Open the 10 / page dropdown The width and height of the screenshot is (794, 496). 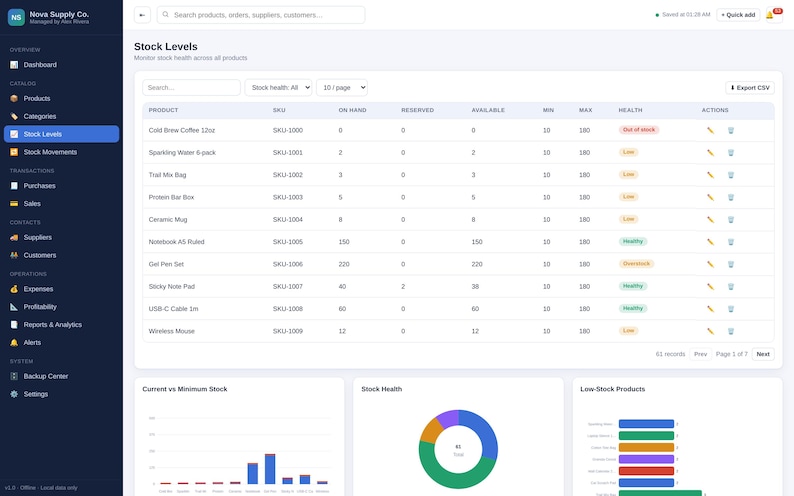(342, 88)
